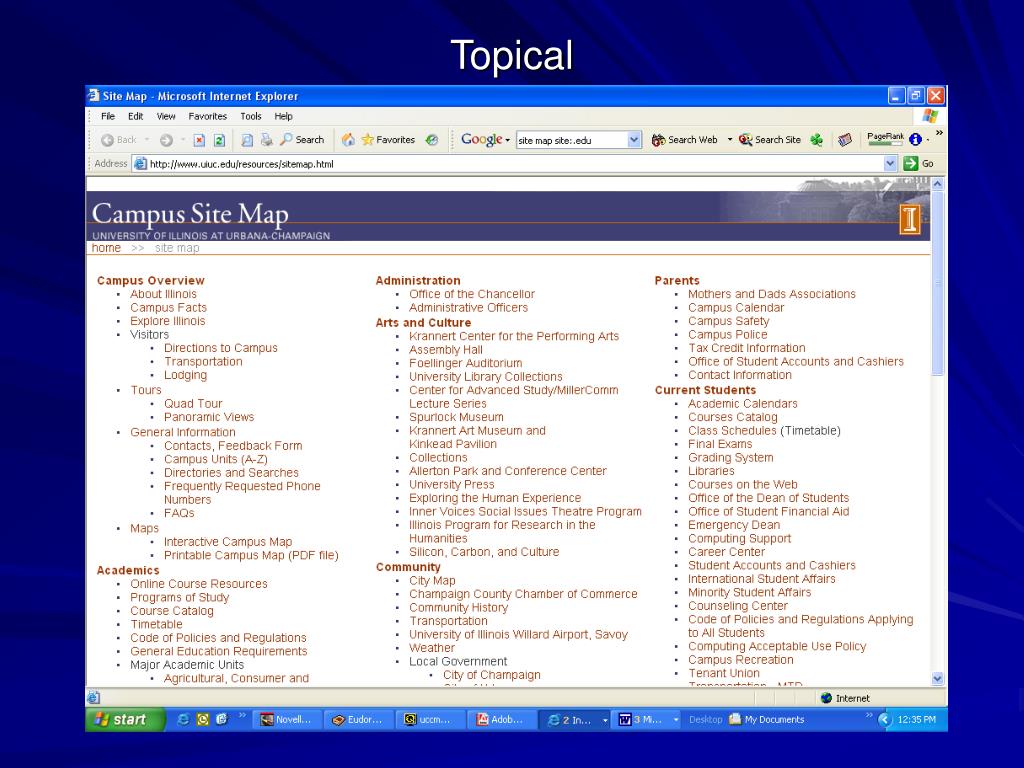Click the blue Page Info icon
The image size is (1024, 768).
tap(916, 139)
